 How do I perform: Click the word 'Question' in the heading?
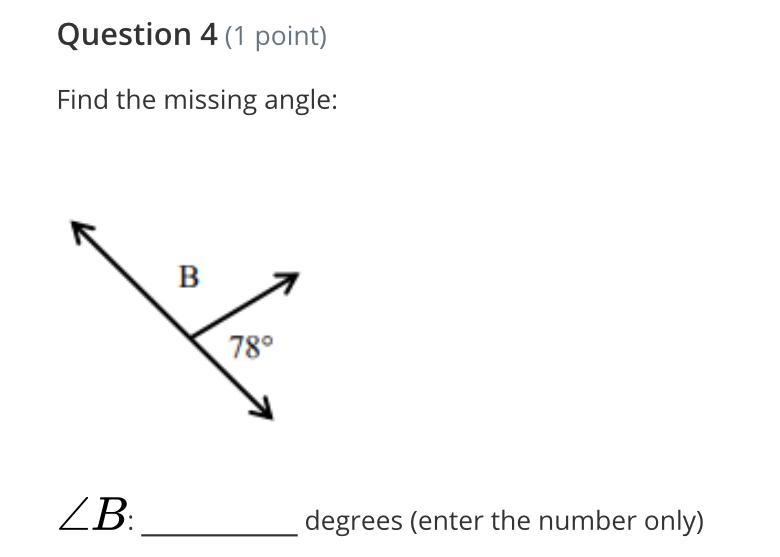pyautogui.click(x=112, y=35)
